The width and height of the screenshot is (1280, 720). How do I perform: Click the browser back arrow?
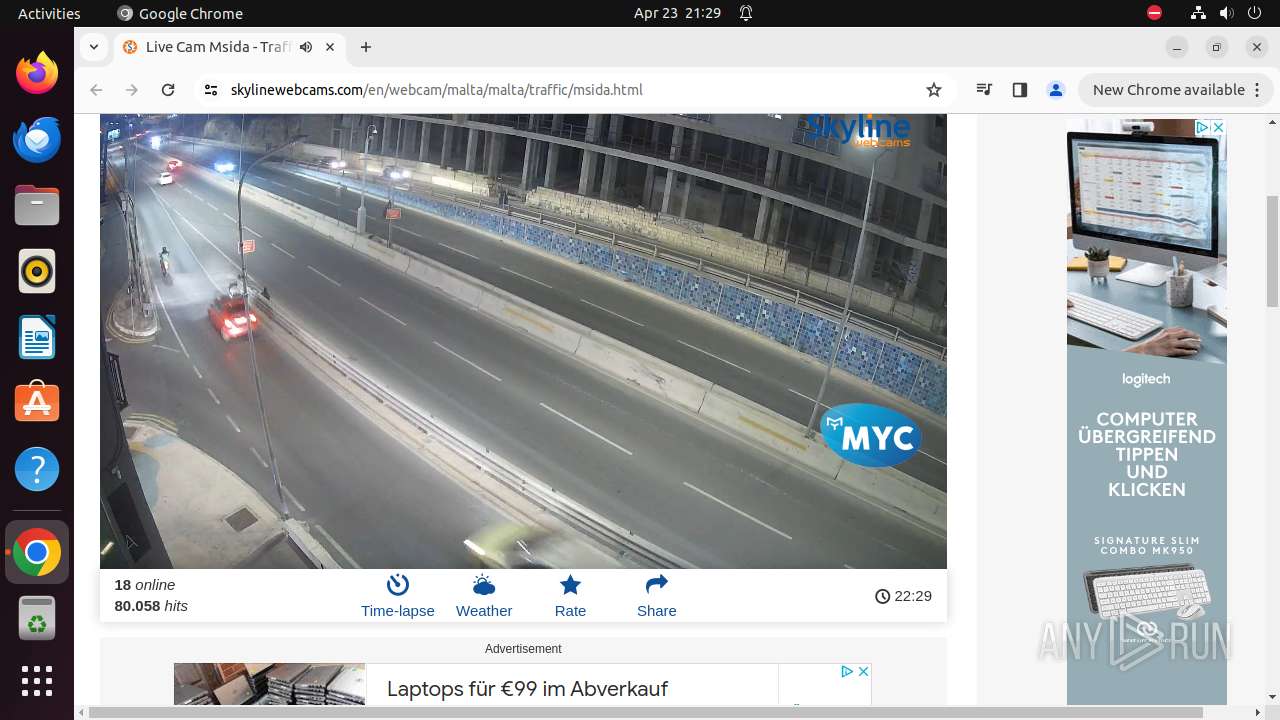coord(96,90)
